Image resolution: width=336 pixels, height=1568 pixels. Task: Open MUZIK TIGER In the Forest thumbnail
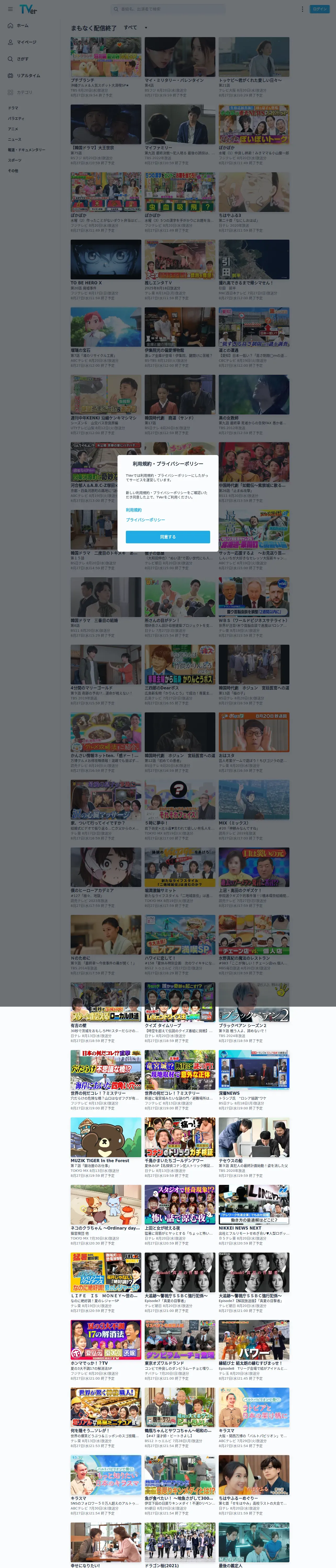pos(106,1138)
